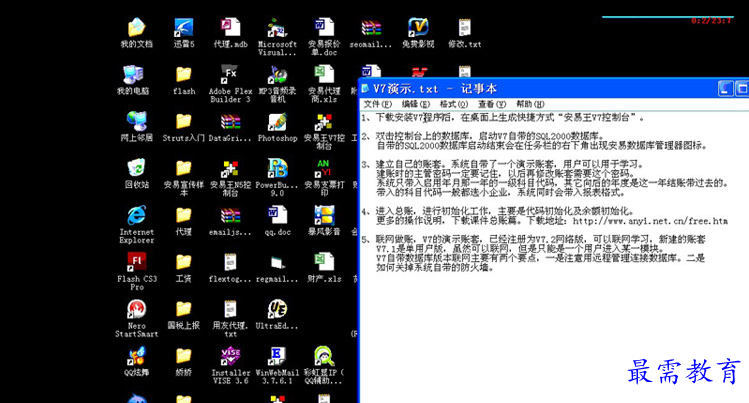Select the 迅雷5 shortcut icon
Screen dimensions: 749x403
point(184,28)
